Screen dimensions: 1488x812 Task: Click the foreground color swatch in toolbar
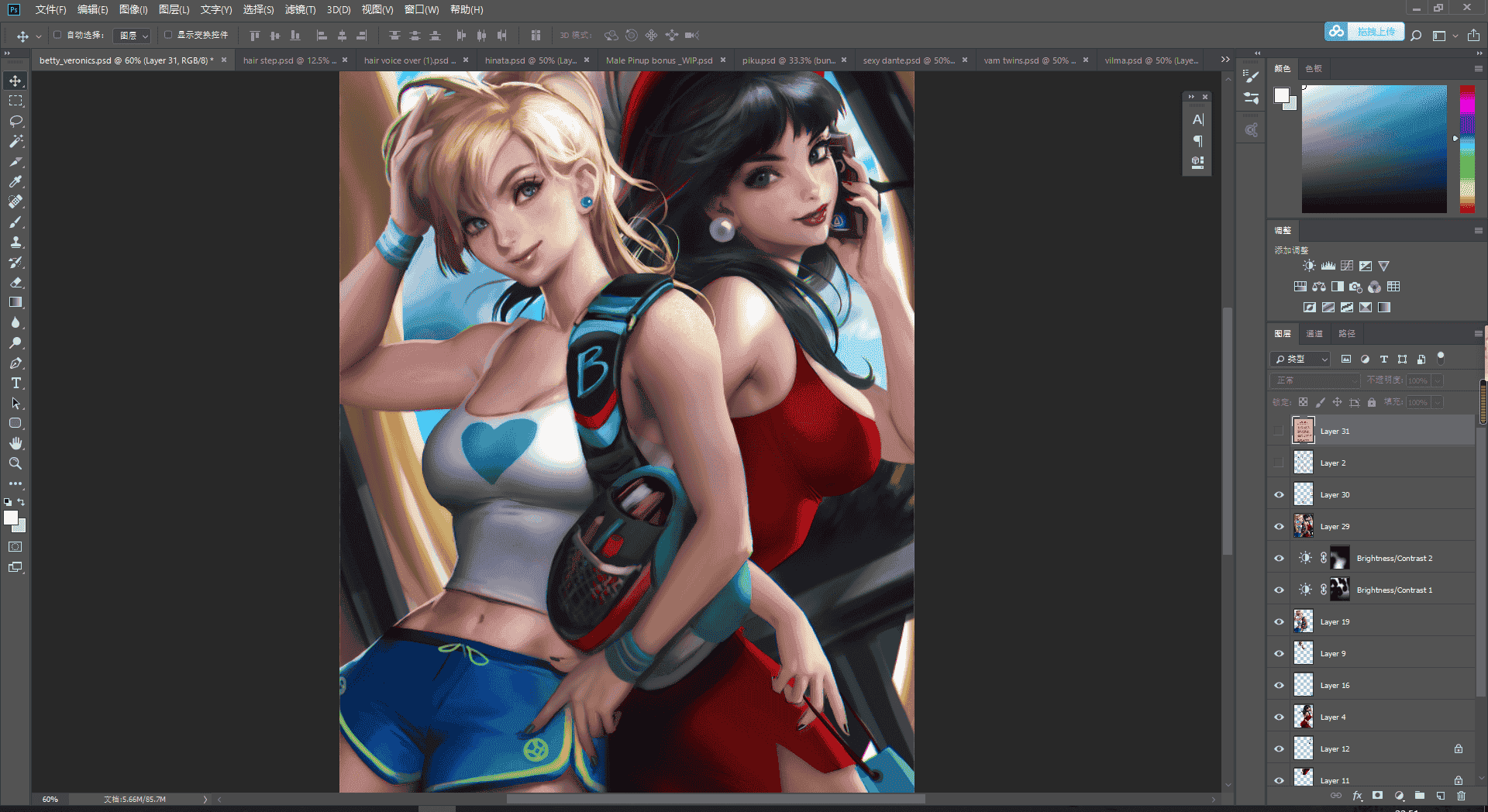(x=10, y=518)
